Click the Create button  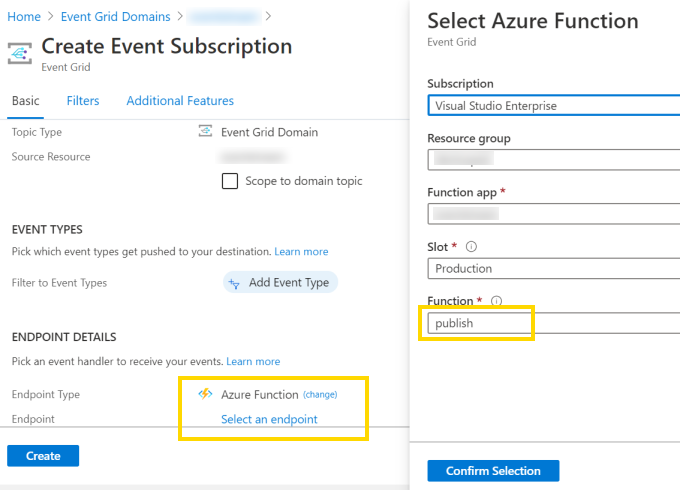click(43, 456)
